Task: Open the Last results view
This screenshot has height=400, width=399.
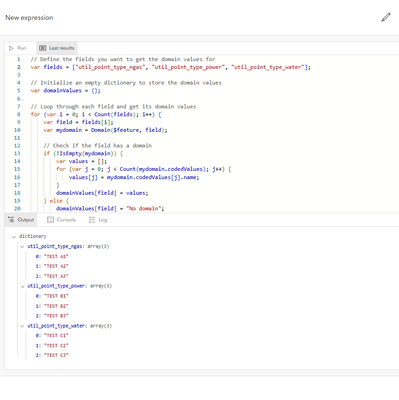Action: [x=57, y=48]
